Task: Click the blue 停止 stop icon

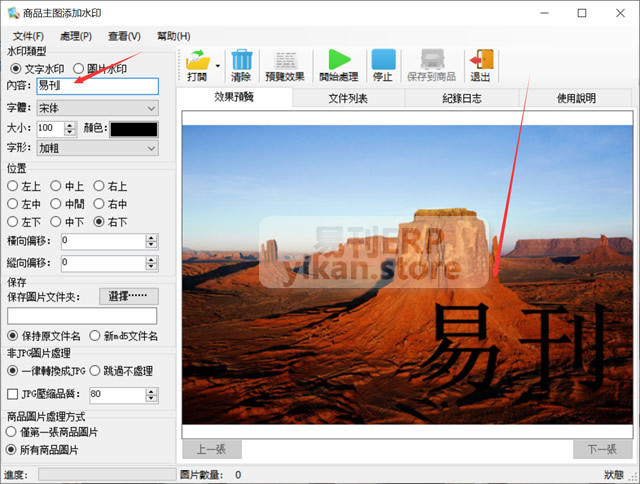Action: coord(383,59)
